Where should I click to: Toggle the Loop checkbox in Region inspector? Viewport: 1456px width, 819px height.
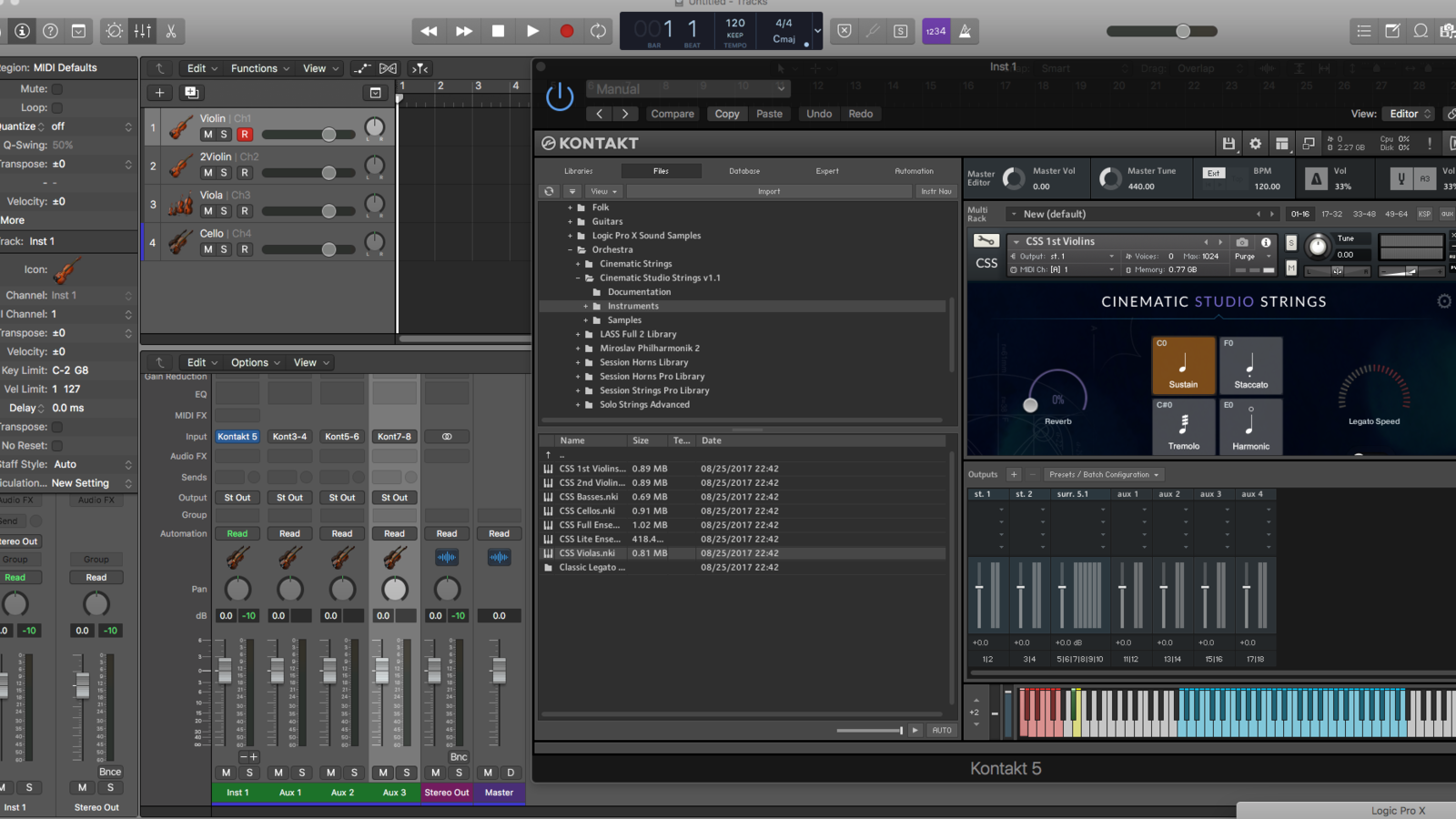point(57,107)
